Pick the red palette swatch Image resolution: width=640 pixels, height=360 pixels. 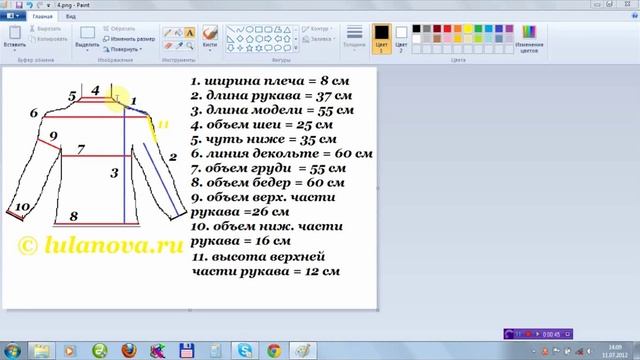coord(447,29)
